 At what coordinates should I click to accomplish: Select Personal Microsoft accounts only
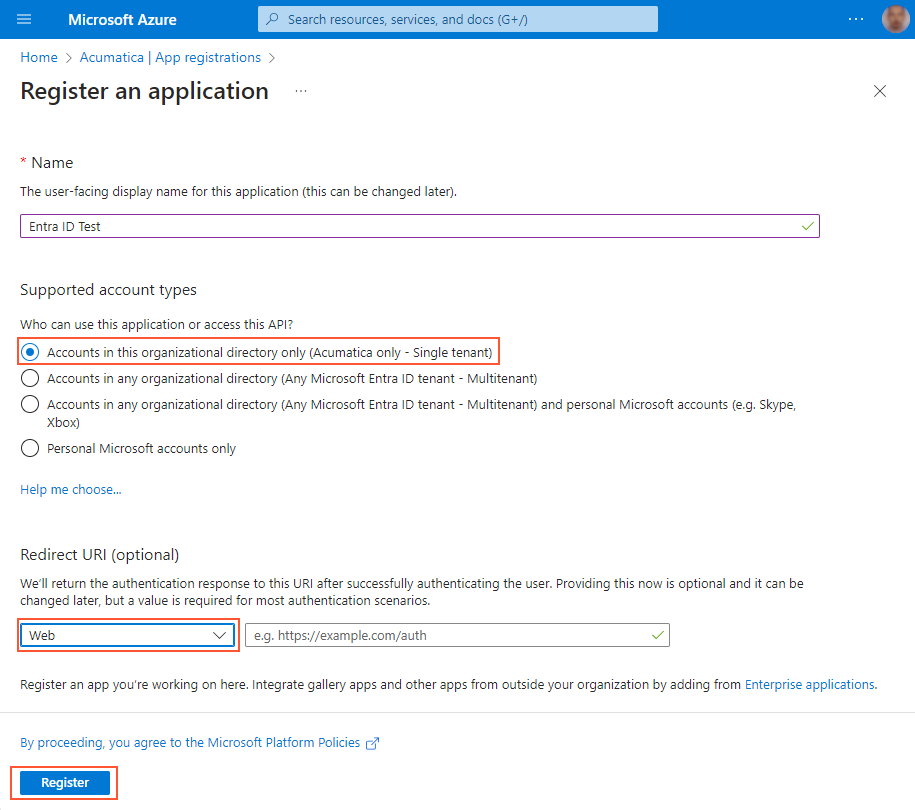30,448
